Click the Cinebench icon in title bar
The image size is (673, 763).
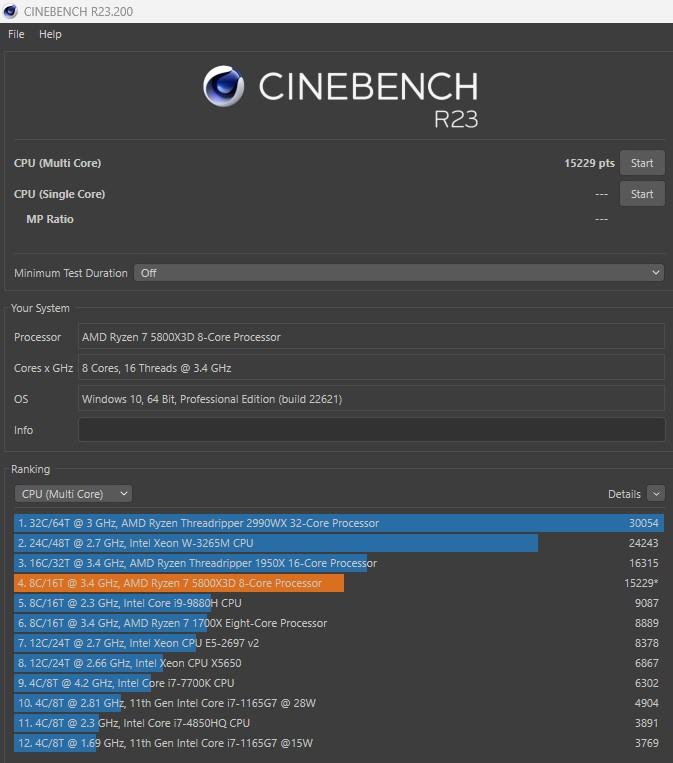click(10, 11)
